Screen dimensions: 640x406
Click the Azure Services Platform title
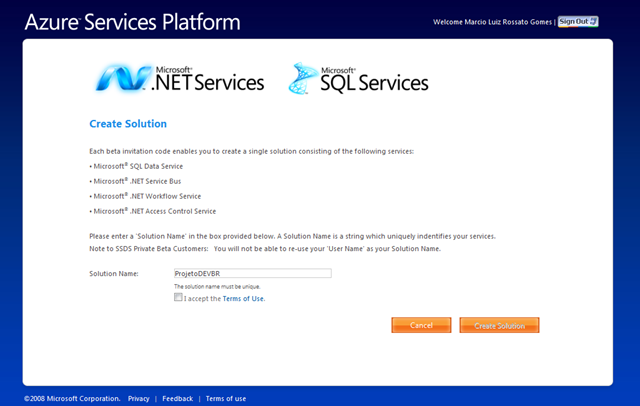[x=133, y=22]
